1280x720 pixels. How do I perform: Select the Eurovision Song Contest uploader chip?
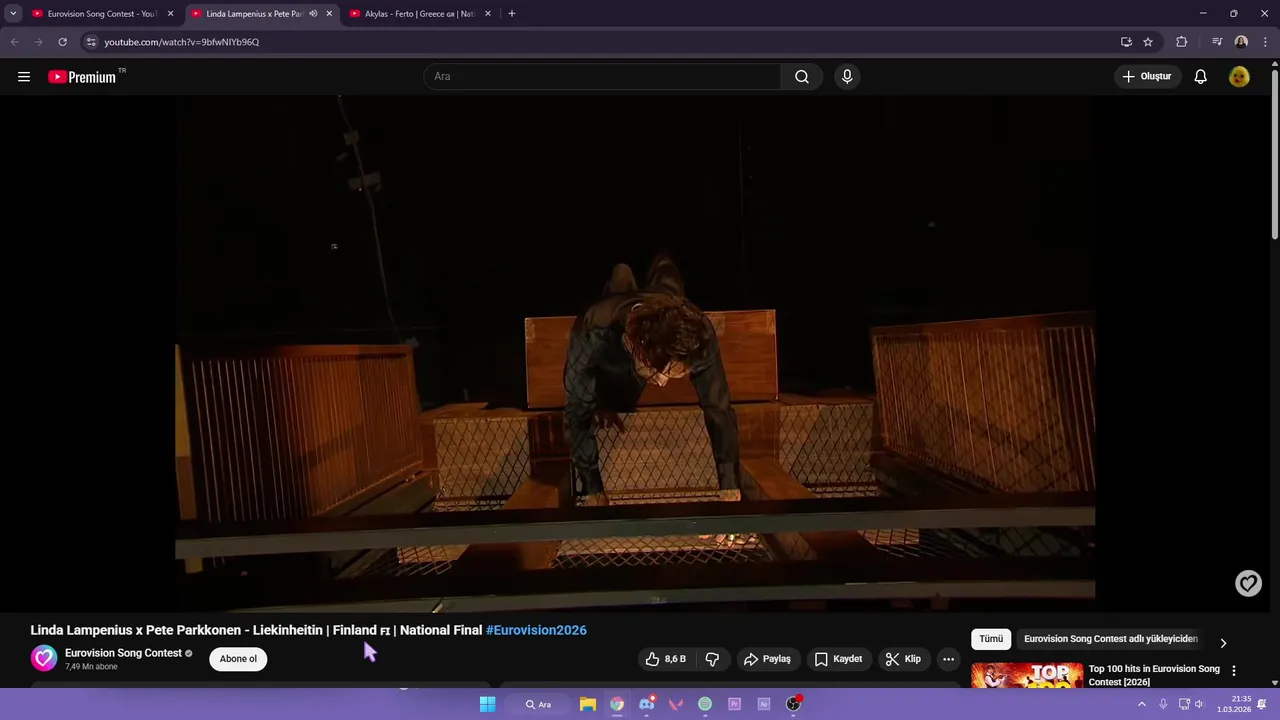pyautogui.click(x=1110, y=639)
